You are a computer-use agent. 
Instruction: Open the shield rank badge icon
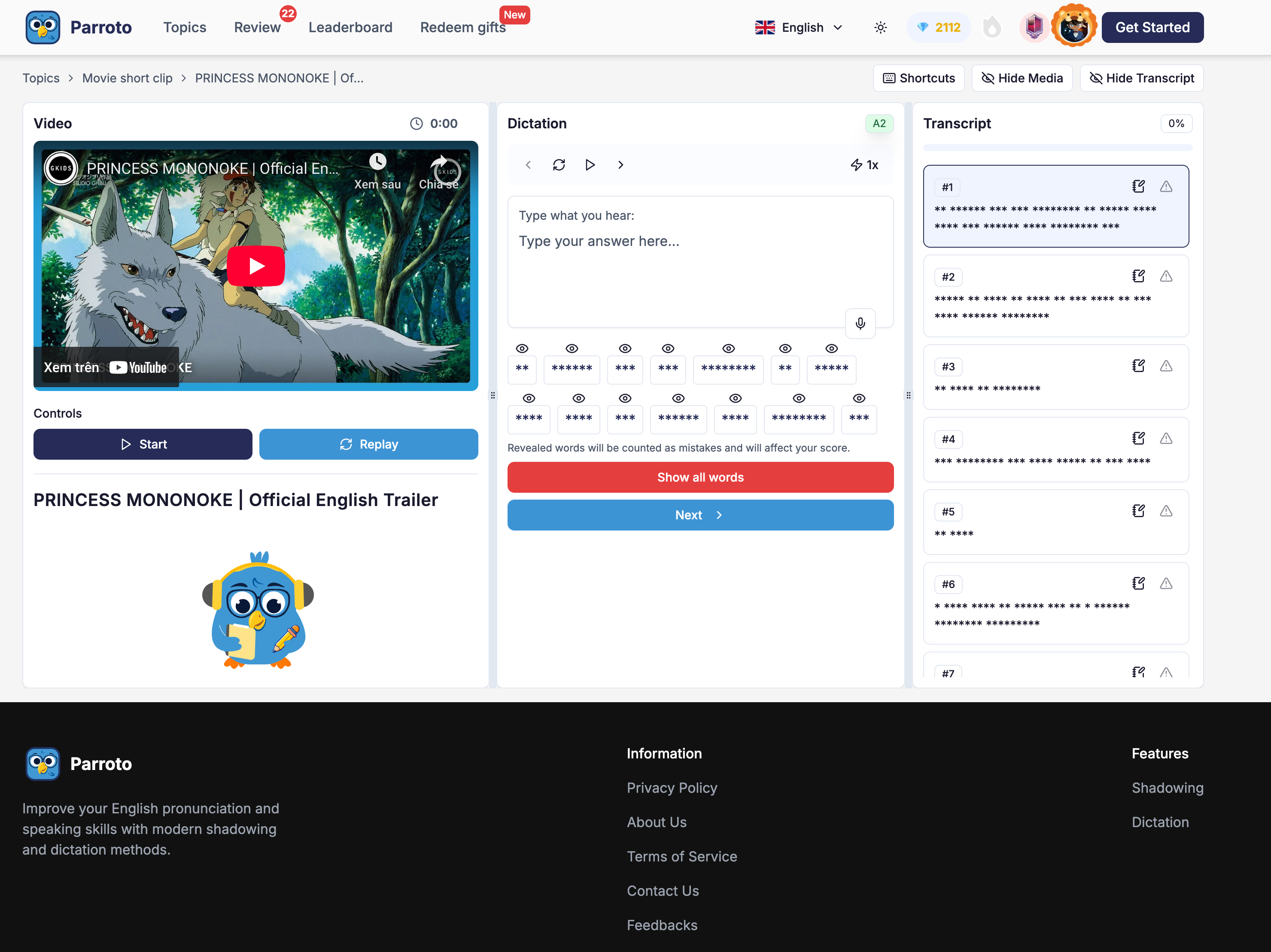(1034, 27)
